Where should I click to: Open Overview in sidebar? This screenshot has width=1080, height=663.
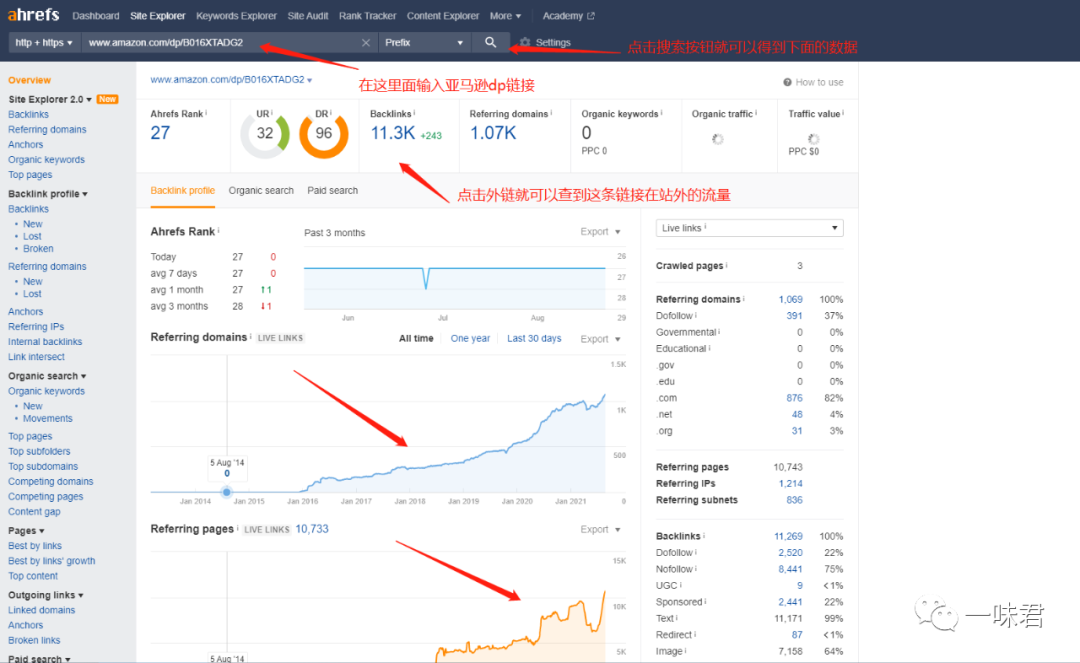click(x=30, y=80)
